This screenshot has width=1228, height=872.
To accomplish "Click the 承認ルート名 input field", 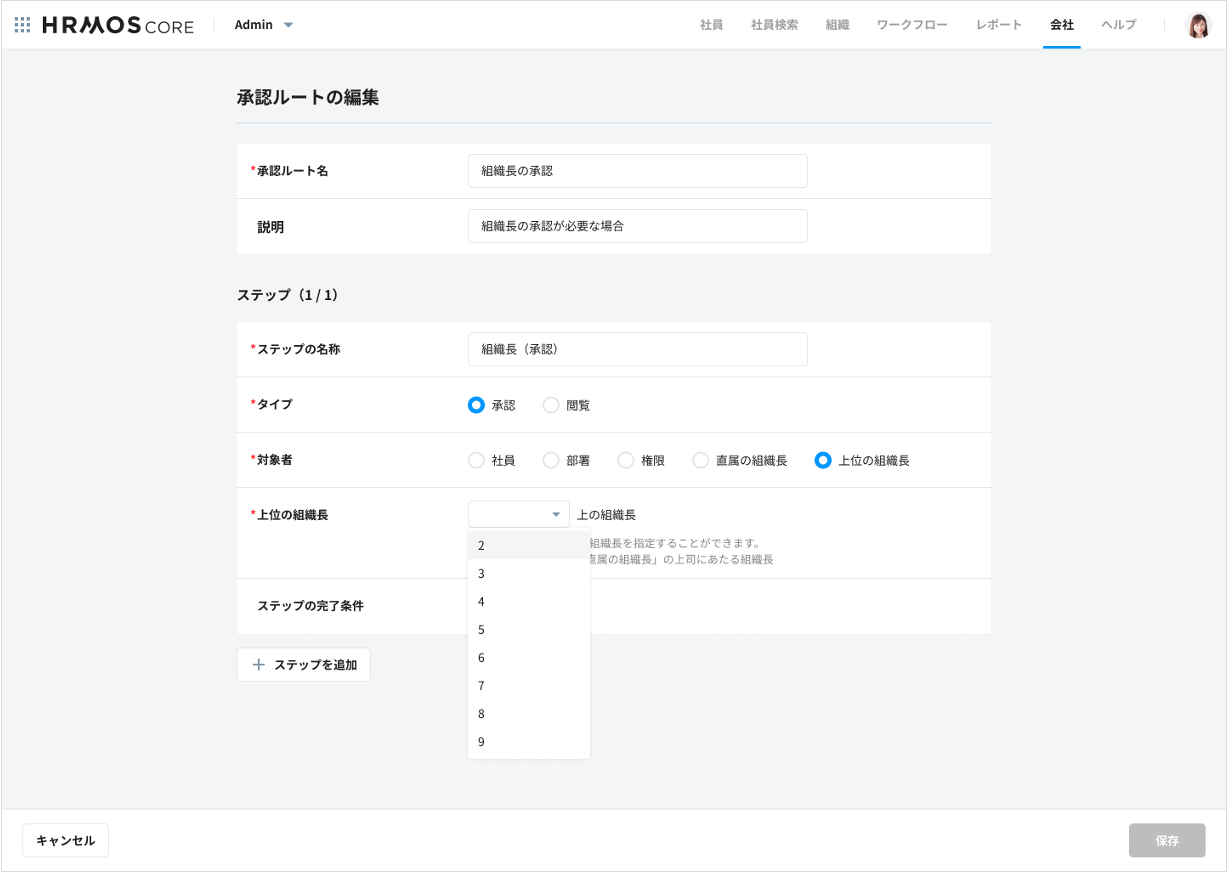I will pyautogui.click(x=637, y=170).
